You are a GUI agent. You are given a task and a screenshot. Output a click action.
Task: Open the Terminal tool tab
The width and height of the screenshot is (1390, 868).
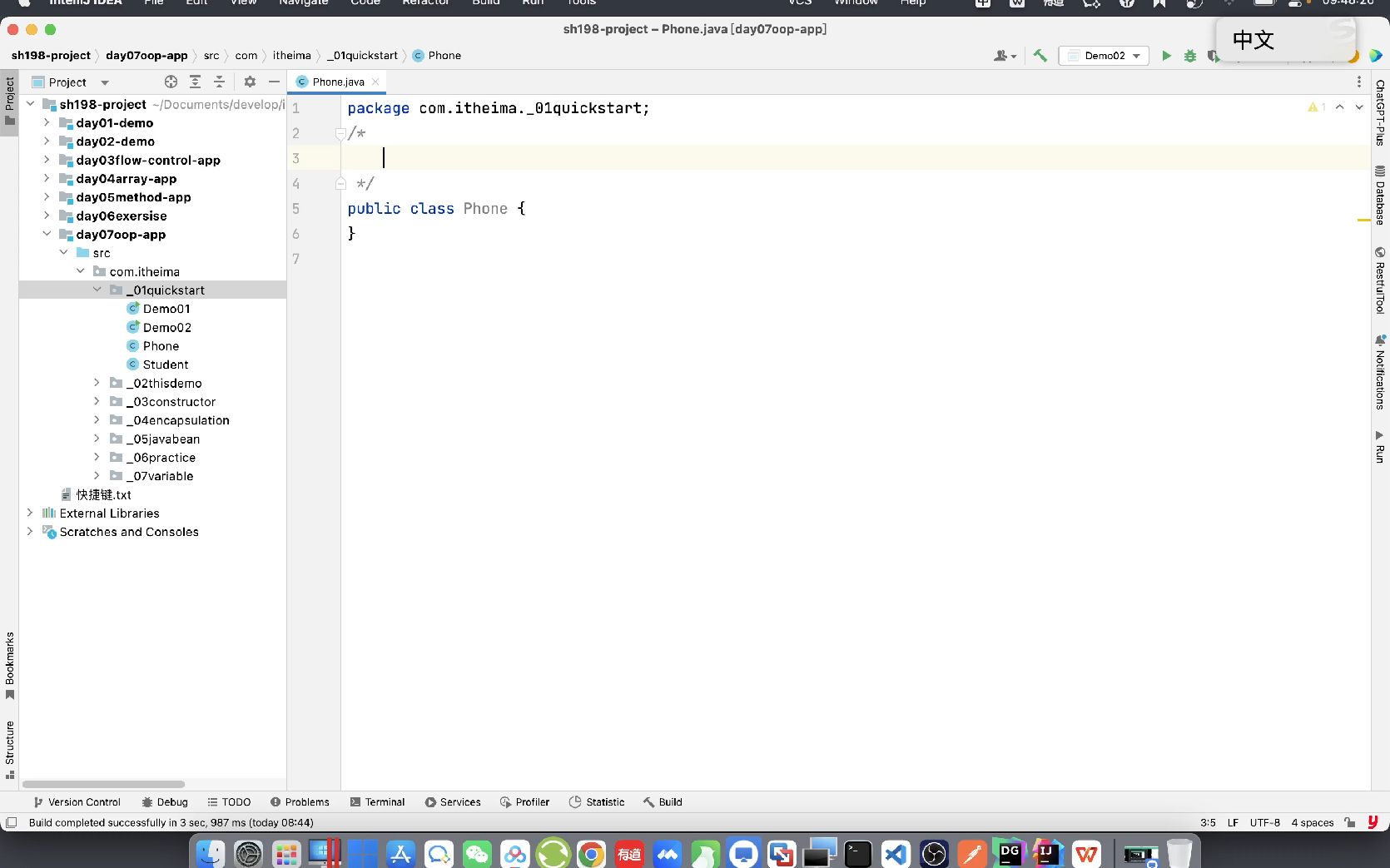(x=377, y=802)
